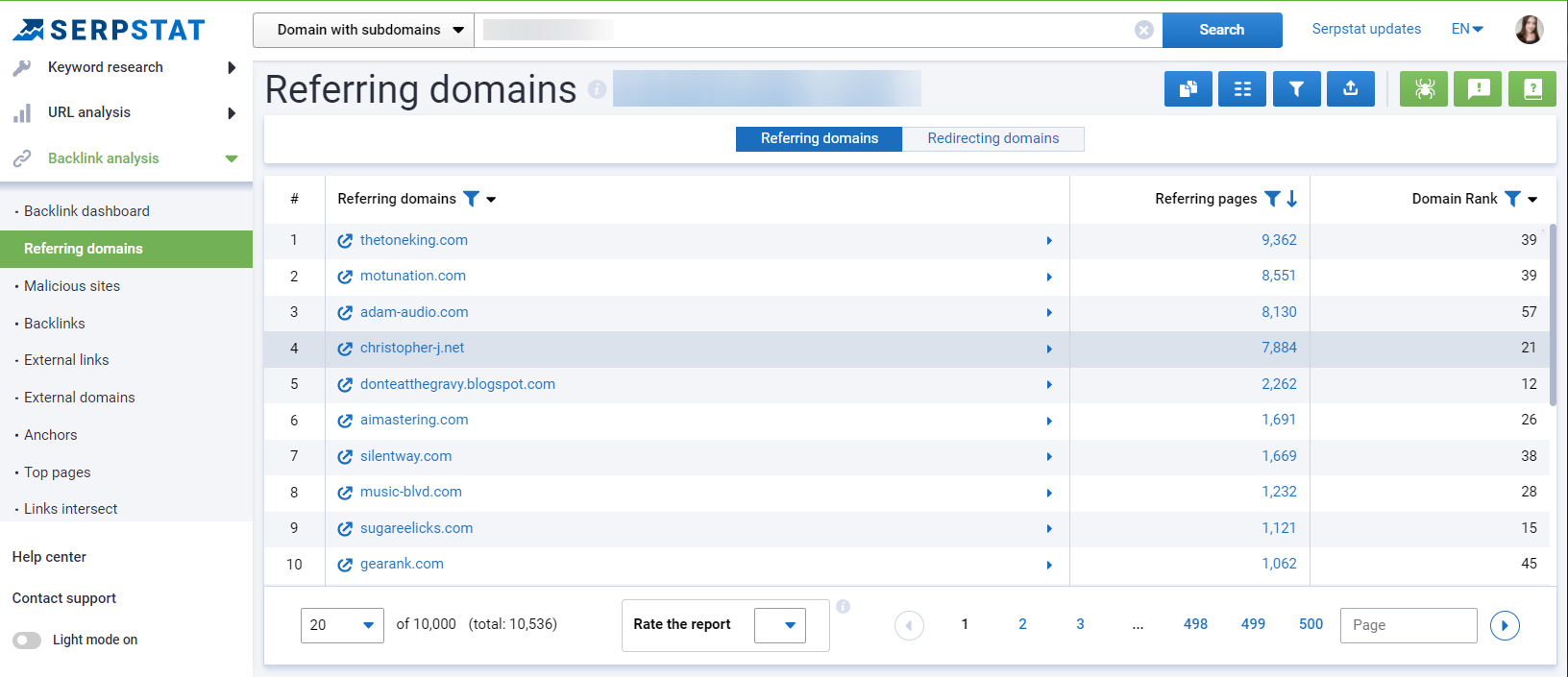
Task: Open the filter icon on the Referring domains column
Action: (471, 199)
